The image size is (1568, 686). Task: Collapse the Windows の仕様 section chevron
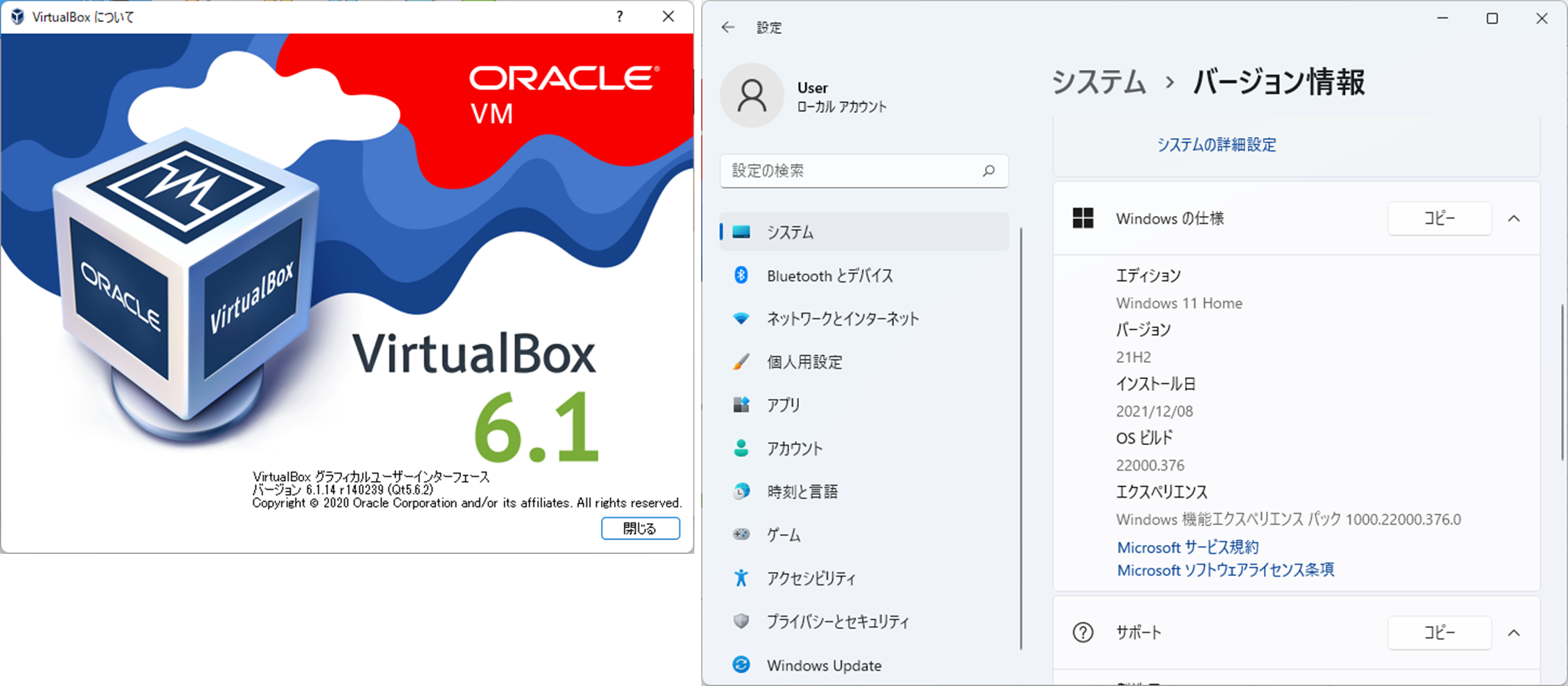[1514, 219]
